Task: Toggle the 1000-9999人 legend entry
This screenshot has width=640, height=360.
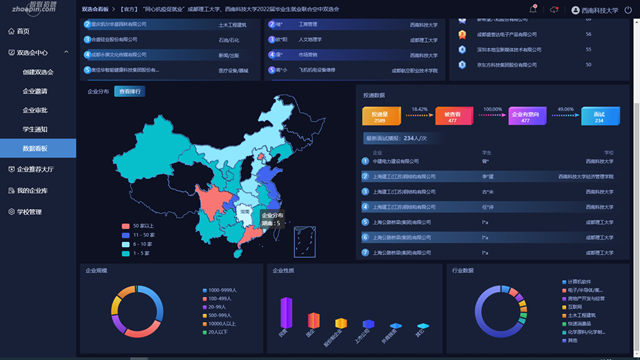Action: pos(219,290)
